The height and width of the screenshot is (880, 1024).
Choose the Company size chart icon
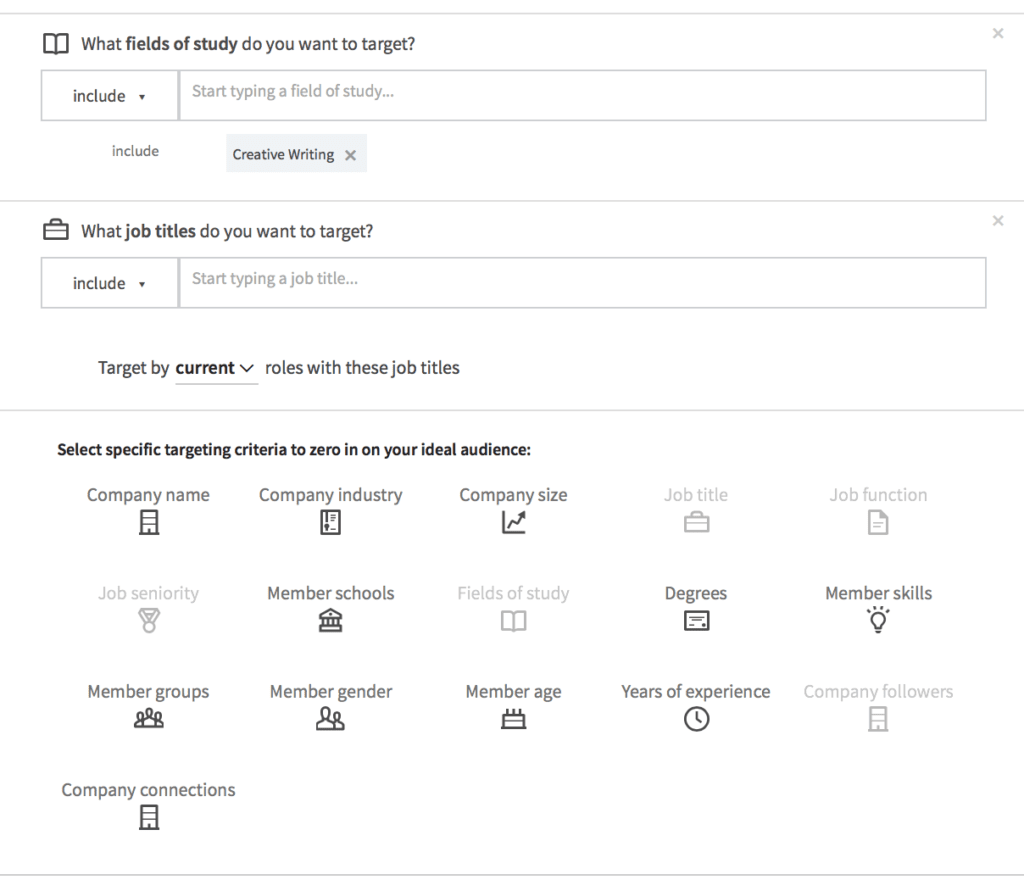[x=513, y=522]
